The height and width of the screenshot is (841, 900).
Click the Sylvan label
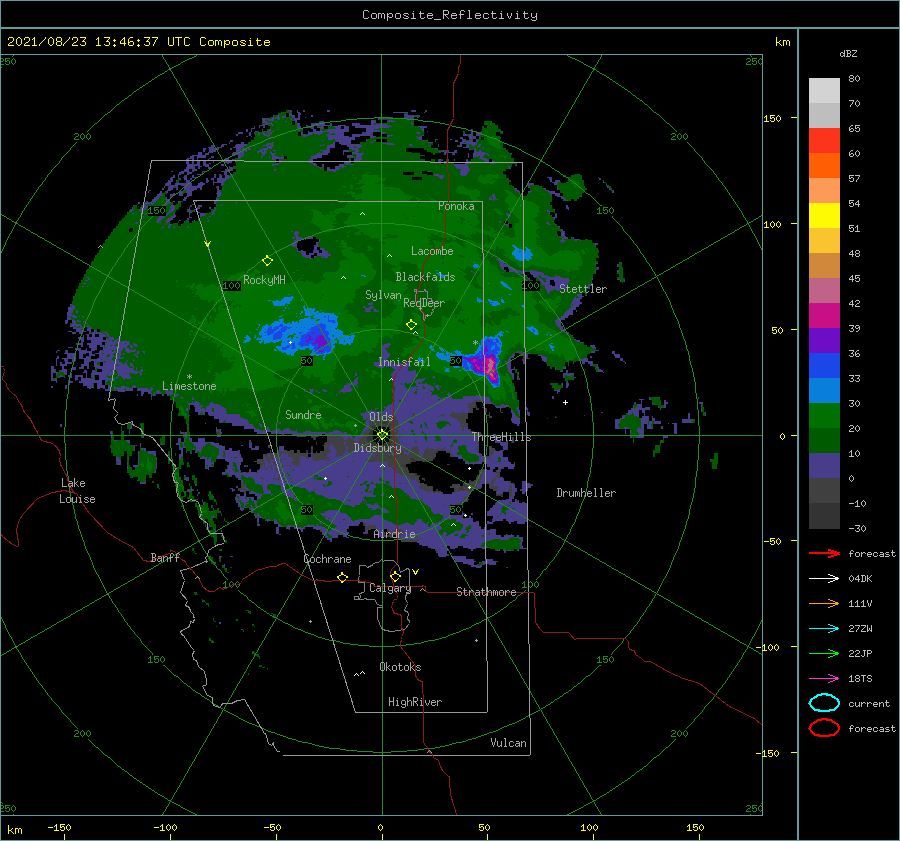(383, 295)
